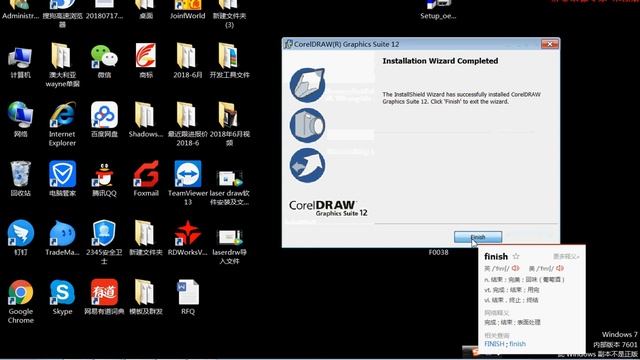Viewport: 640px width, 360px height.
Task: Select the 20180717... desktop file
Action: coord(104,10)
